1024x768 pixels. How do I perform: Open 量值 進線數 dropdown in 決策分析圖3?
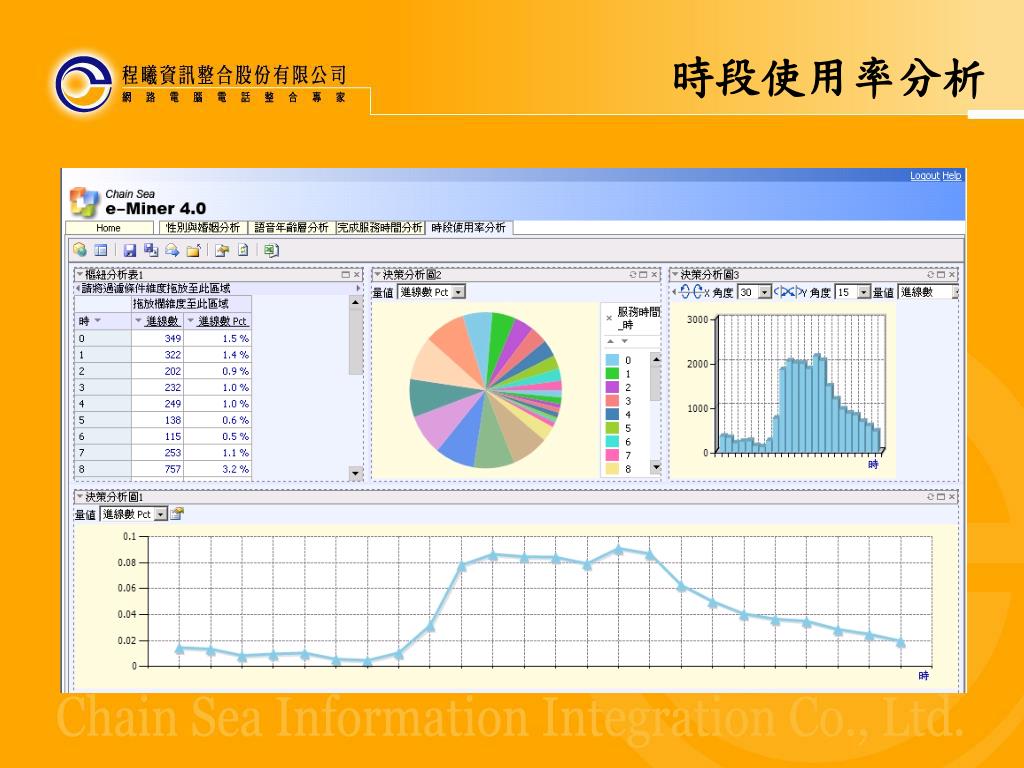coord(956,292)
